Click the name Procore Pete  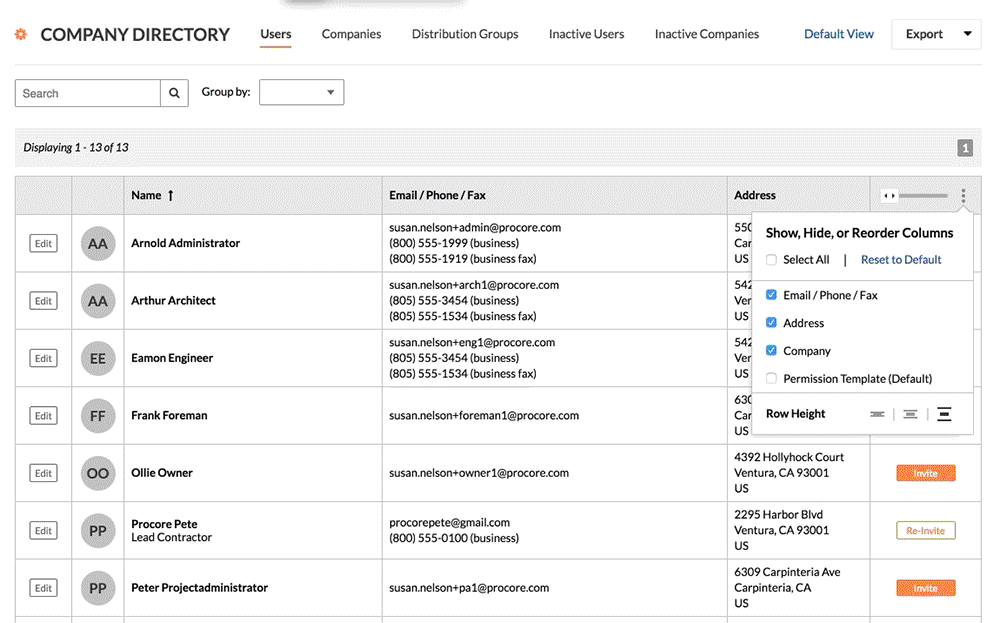[x=165, y=524]
